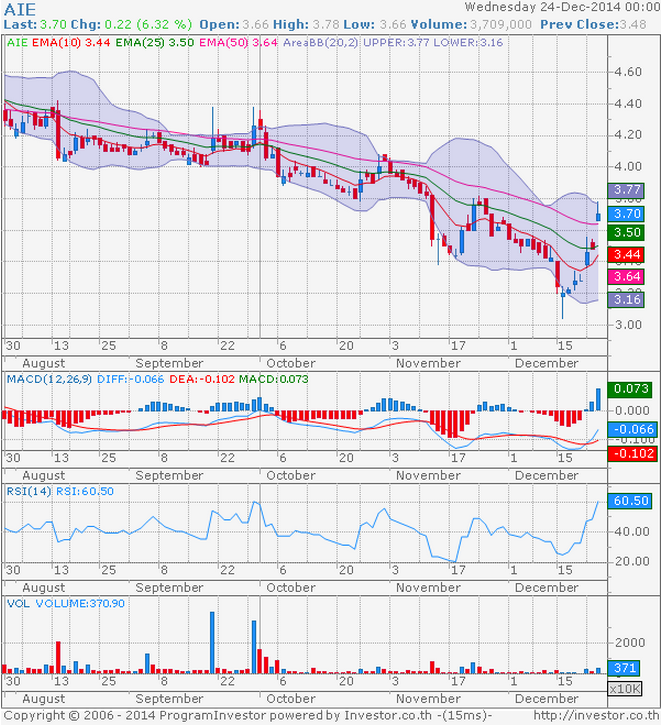The image size is (663, 725).
Task: Click the green 3.50 EMA tag
Action: tap(626, 233)
